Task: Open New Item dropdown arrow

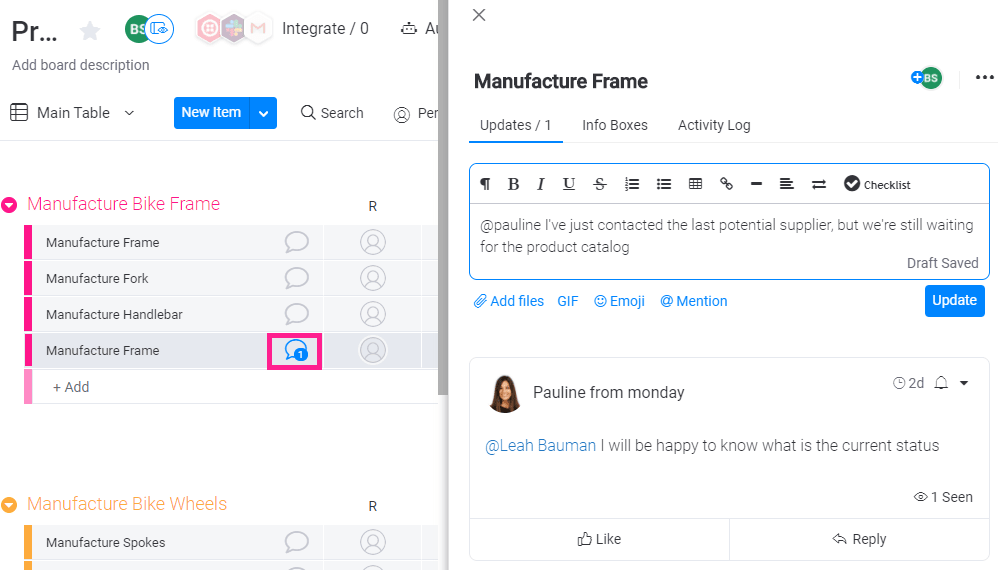Action: coord(263,113)
